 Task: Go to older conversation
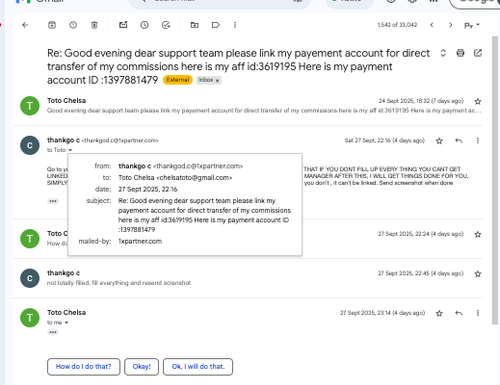coord(451,25)
